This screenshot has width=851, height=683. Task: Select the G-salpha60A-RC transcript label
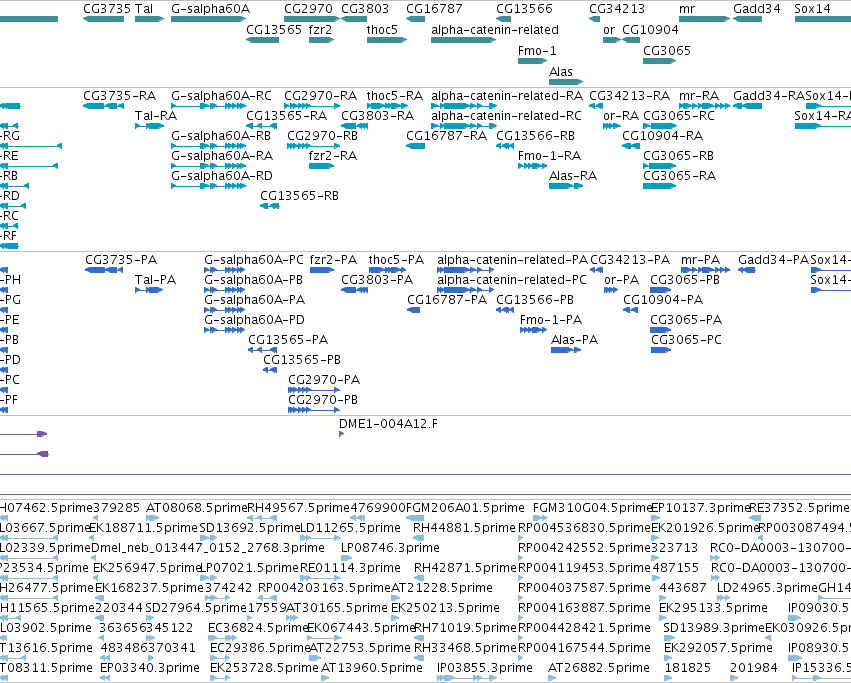[x=221, y=96]
